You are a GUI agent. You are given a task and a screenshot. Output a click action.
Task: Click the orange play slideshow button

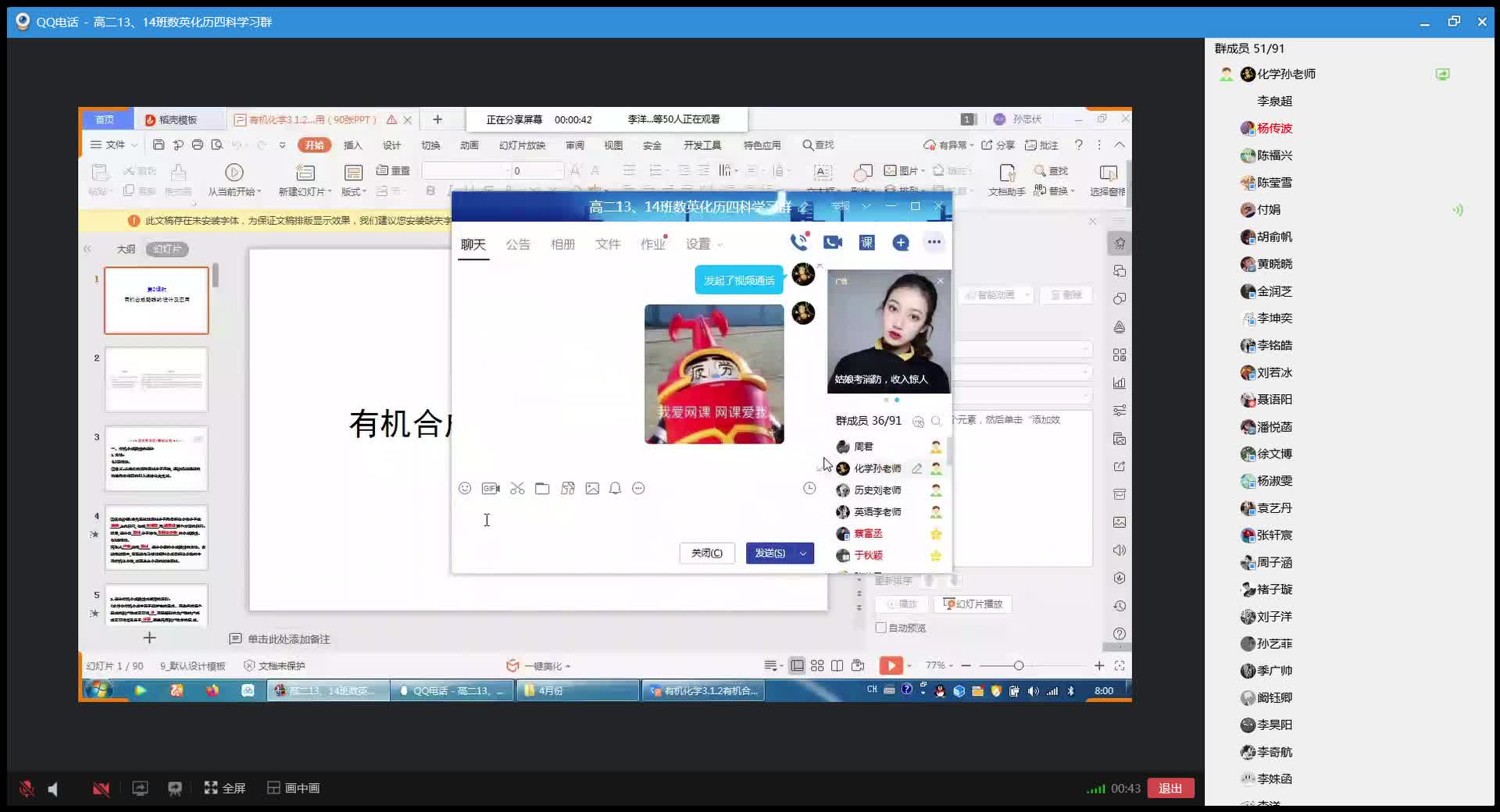click(x=891, y=666)
